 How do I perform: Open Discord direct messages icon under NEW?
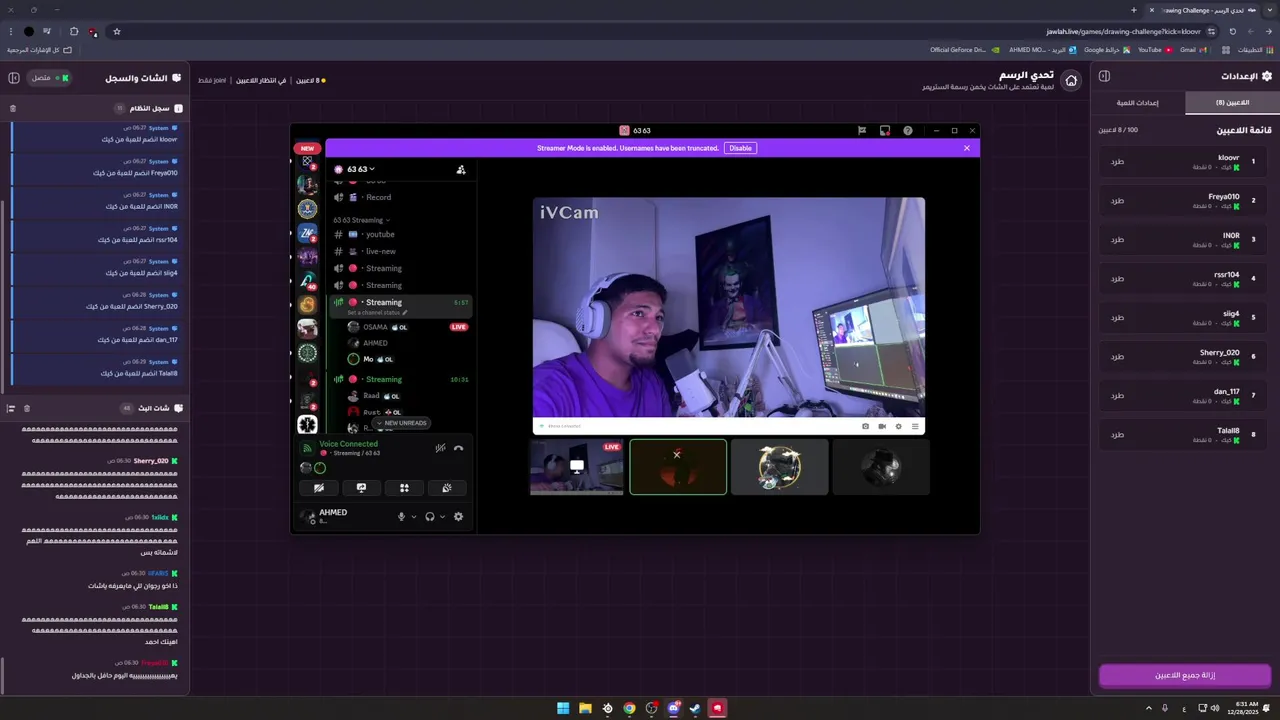[307, 162]
